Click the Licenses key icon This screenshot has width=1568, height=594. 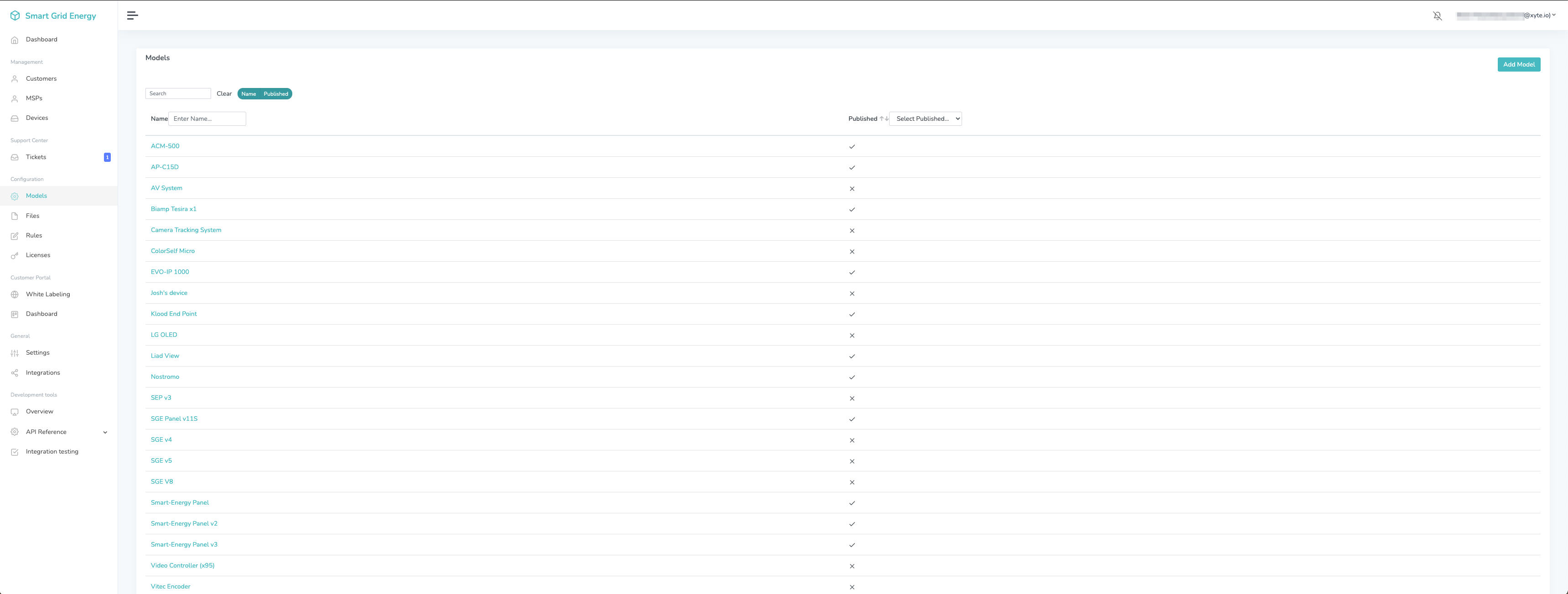tap(15, 256)
